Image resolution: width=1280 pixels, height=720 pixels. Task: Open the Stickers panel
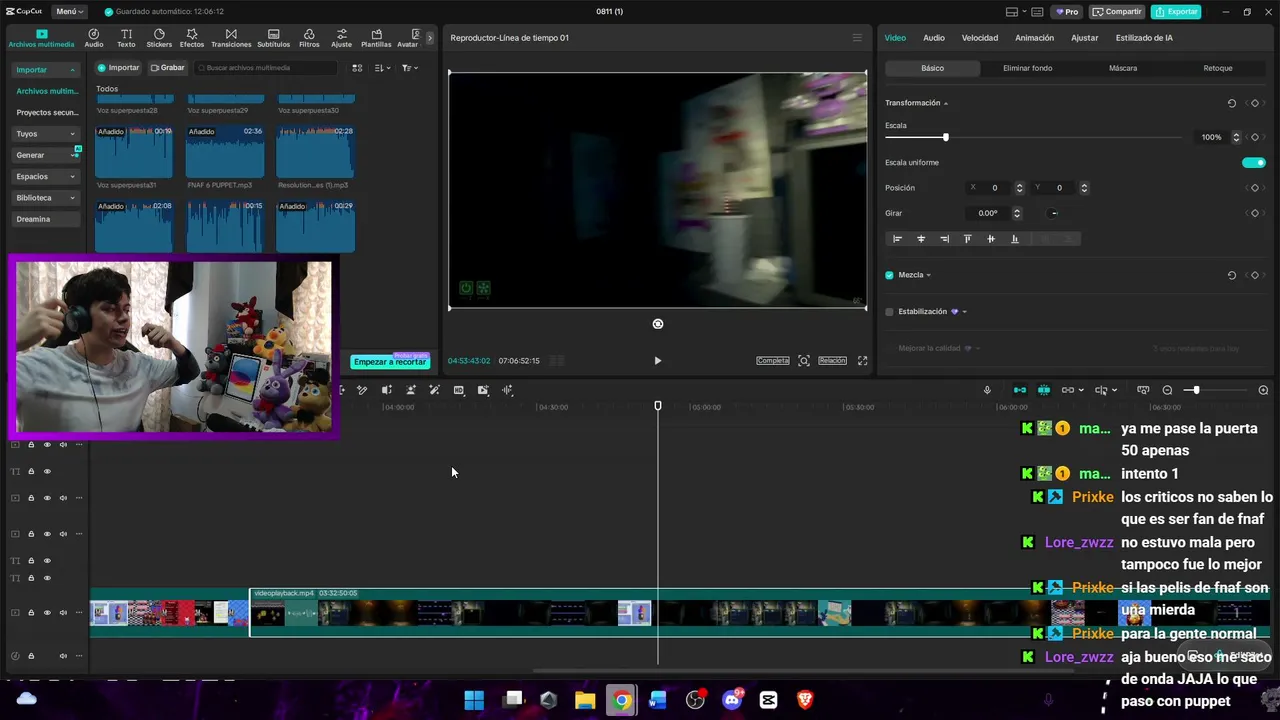pos(159,38)
